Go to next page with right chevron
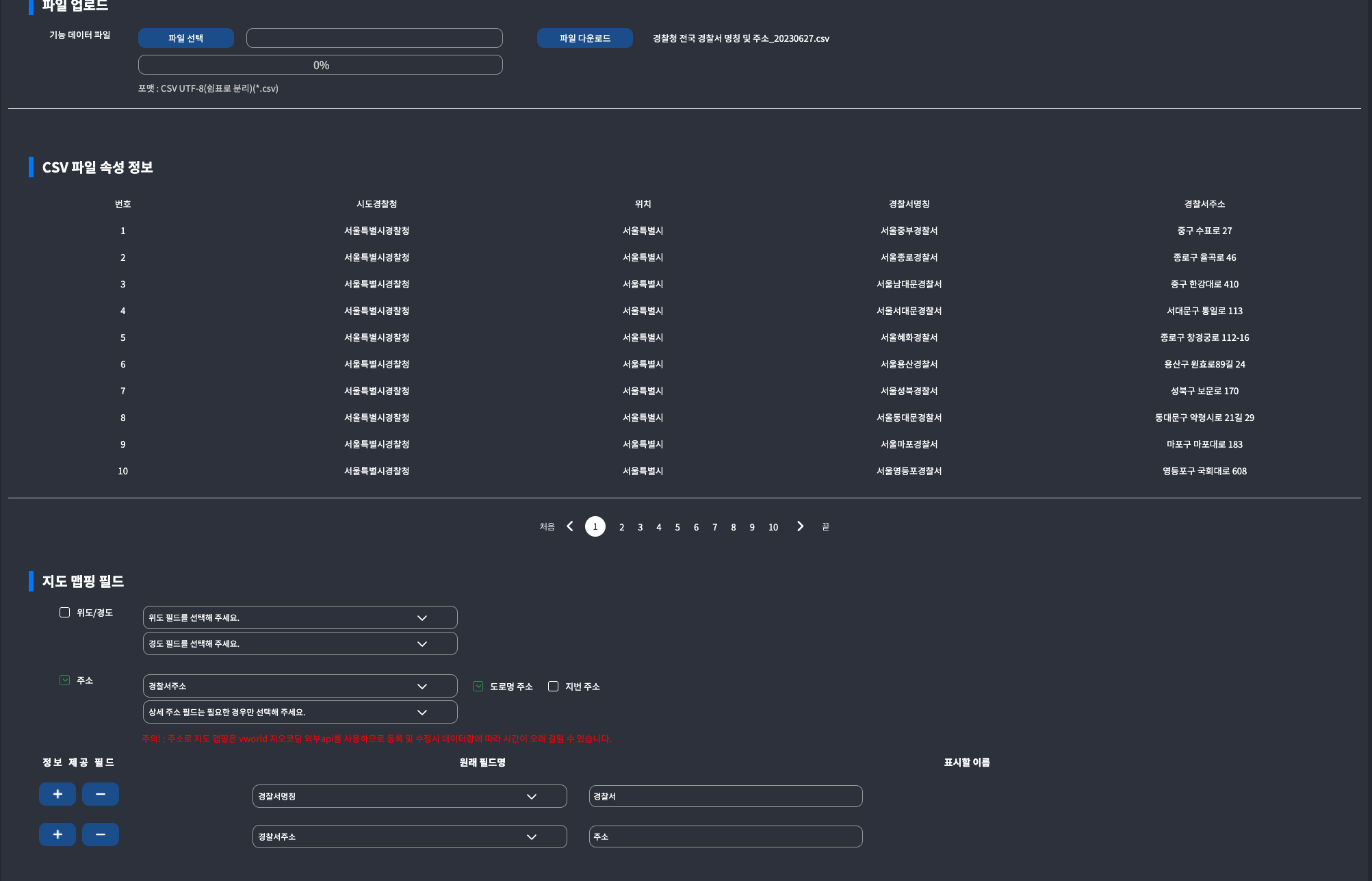The image size is (1372, 881). click(x=800, y=526)
